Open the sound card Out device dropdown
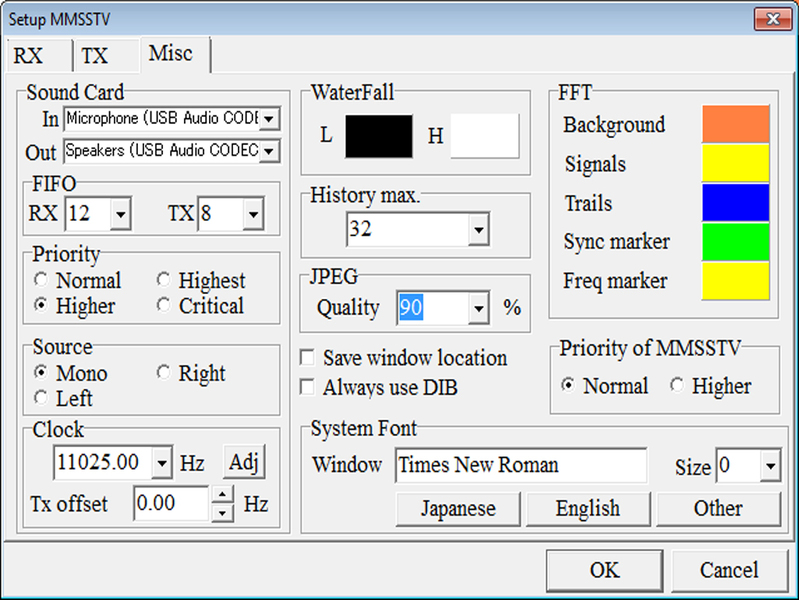Screen dimensions: 799x600 pyautogui.click(x=269, y=151)
